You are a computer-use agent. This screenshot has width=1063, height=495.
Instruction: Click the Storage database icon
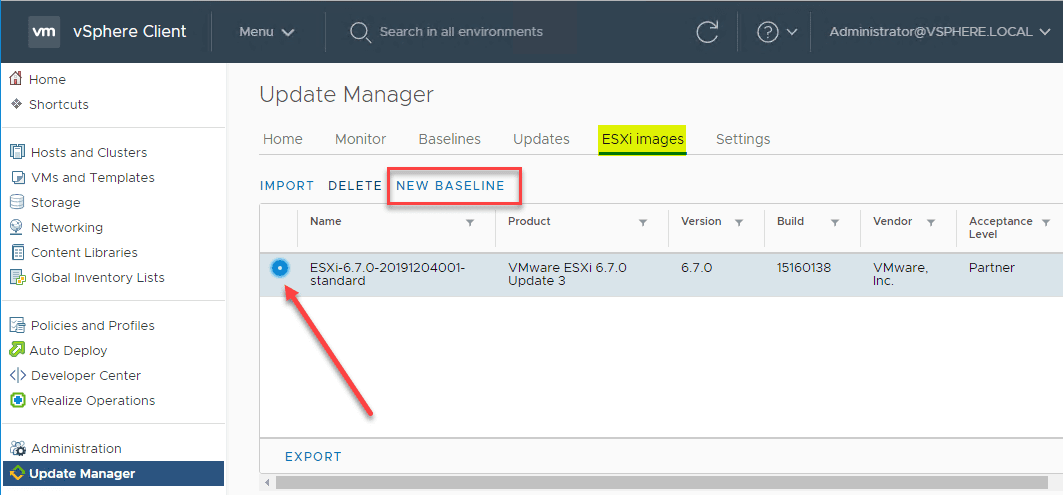(x=16, y=202)
